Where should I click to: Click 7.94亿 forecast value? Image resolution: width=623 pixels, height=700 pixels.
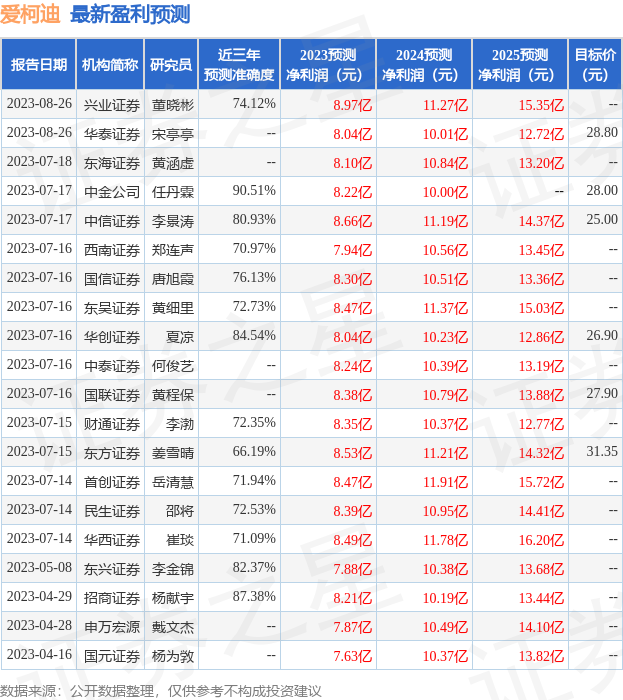click(353, 250)
